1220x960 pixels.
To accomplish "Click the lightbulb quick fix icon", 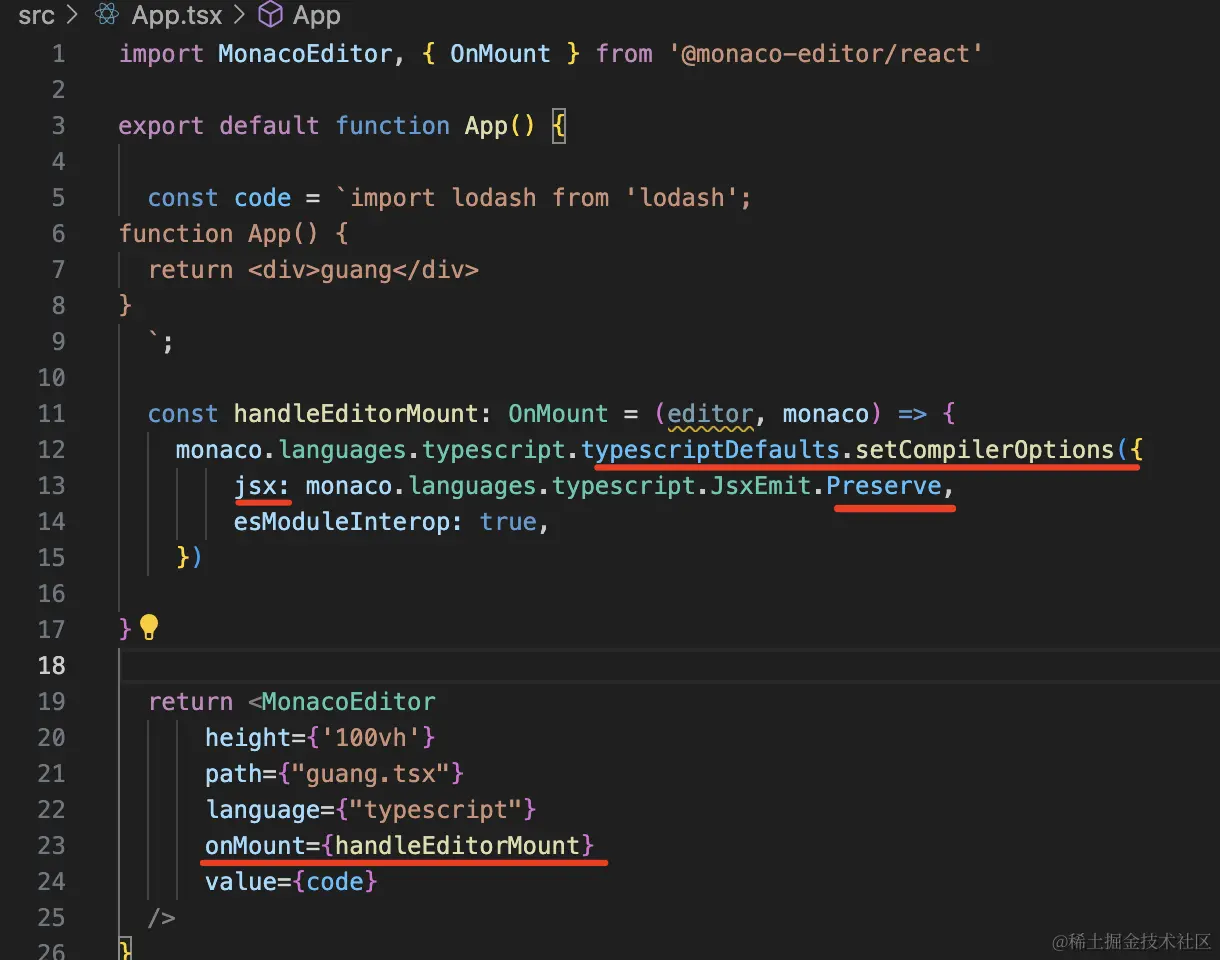I will [x=149, y=627].
